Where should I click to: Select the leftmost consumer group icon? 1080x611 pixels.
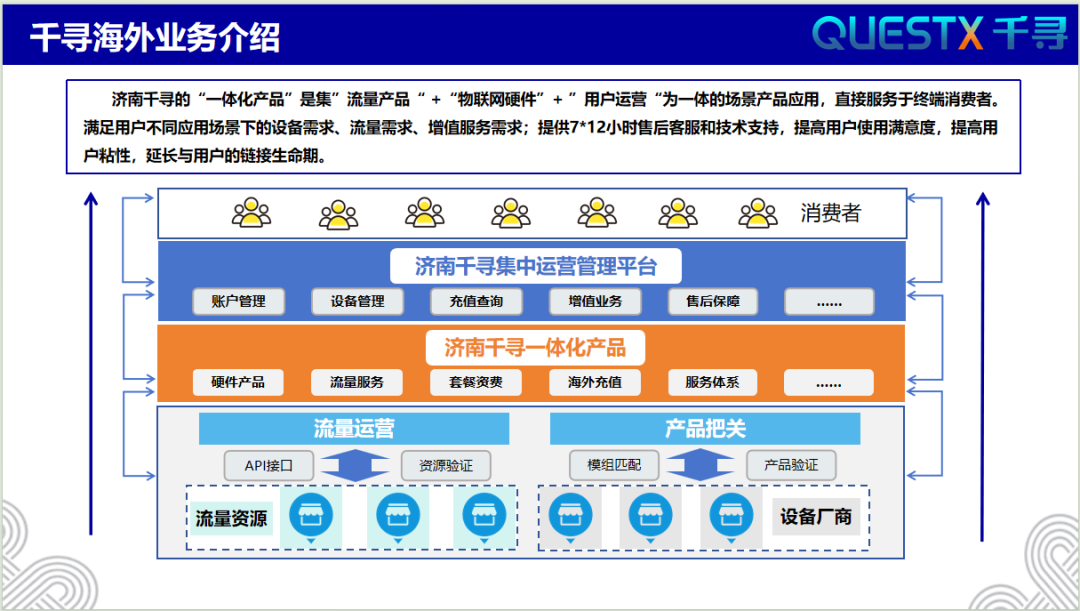point(248,213)
